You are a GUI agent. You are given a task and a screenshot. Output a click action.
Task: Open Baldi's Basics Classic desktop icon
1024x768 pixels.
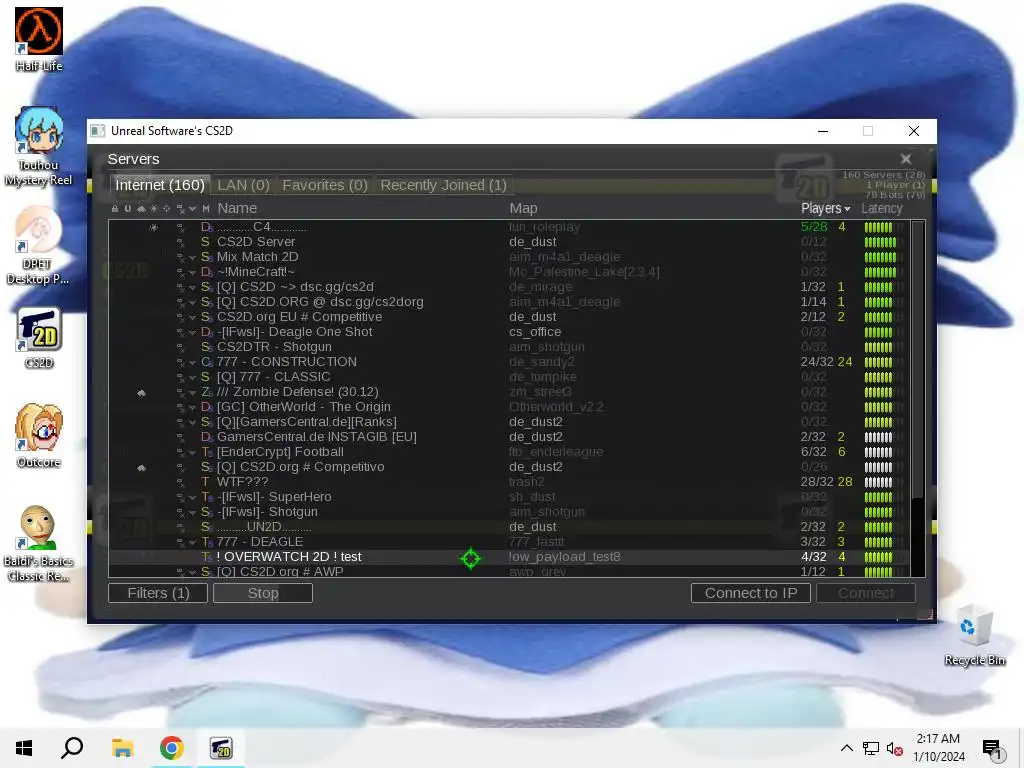click(39, 543)
